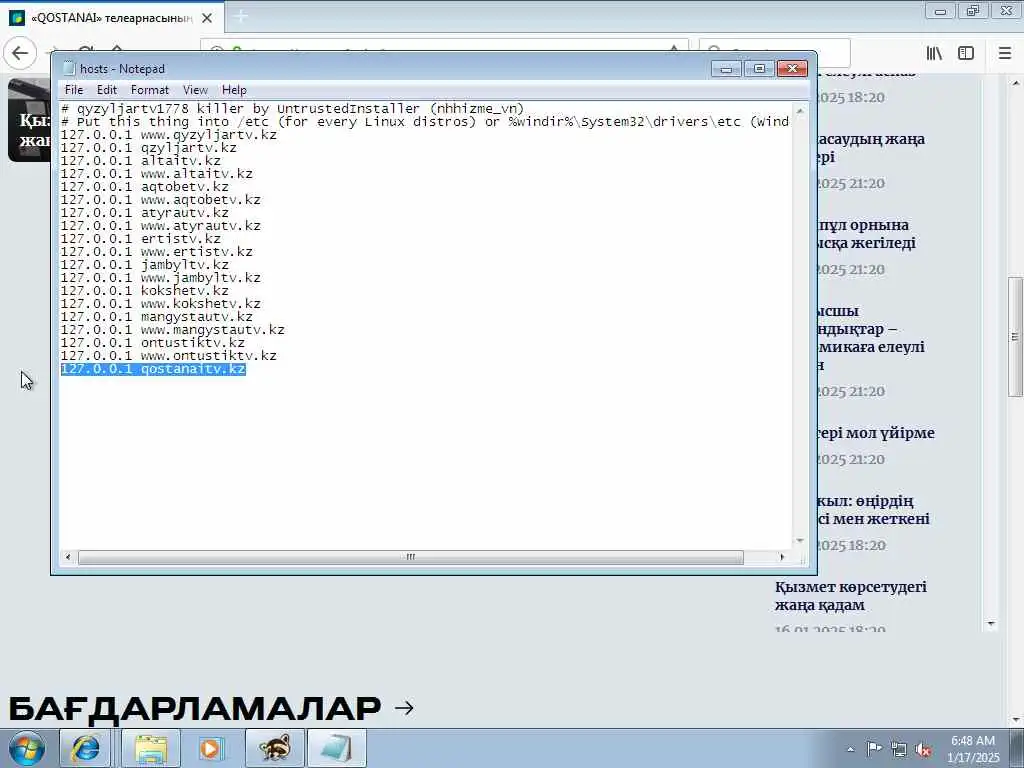1024x768 pixels.
Task: Close the hosts Notepad window
Action: (793, 69)
